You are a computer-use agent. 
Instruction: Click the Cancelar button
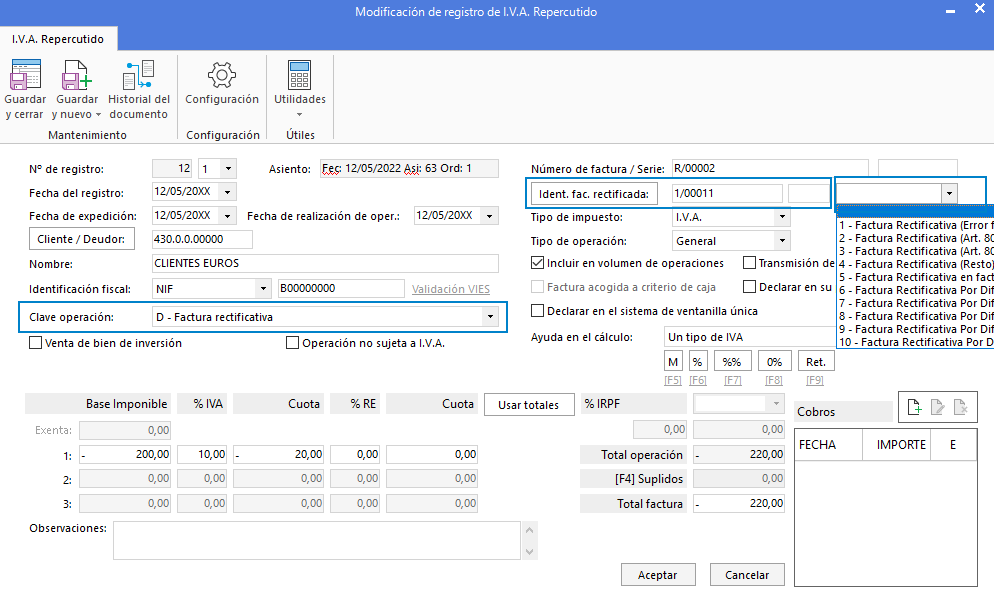pos(747,575)
